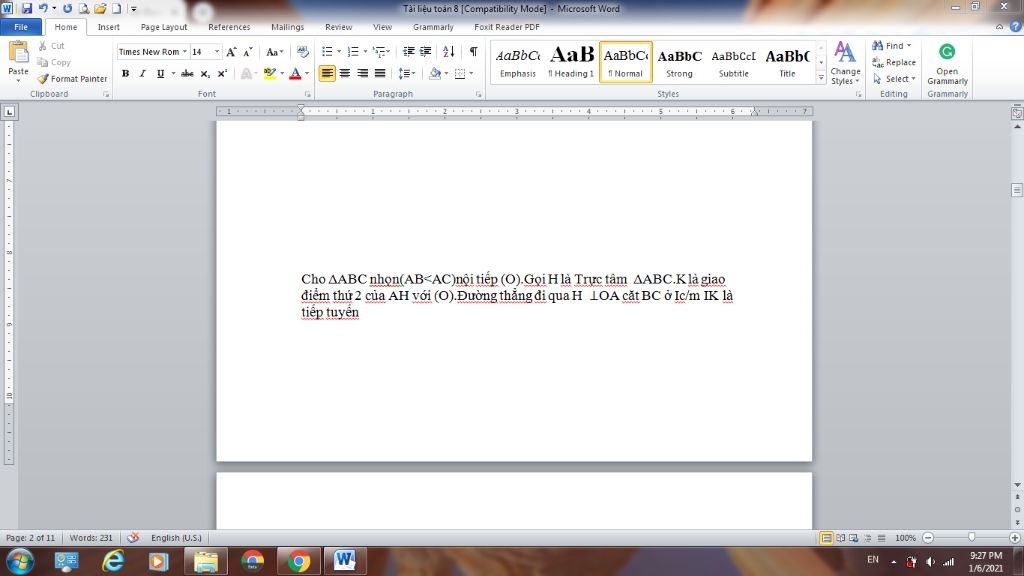Select the Format Painter tool
The width and height of the screenshot is (1024, 576).
click(72, 78)
